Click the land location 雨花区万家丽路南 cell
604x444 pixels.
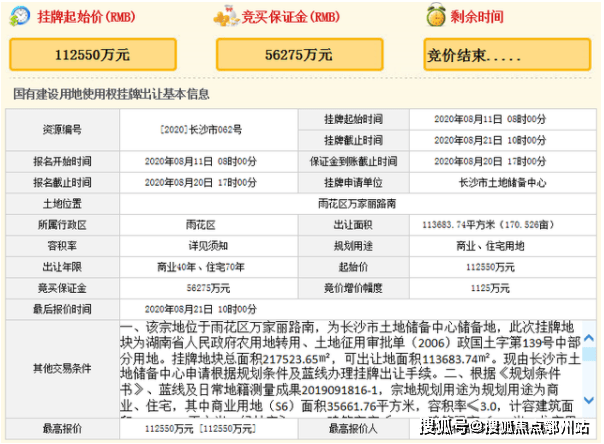[352, 203]
